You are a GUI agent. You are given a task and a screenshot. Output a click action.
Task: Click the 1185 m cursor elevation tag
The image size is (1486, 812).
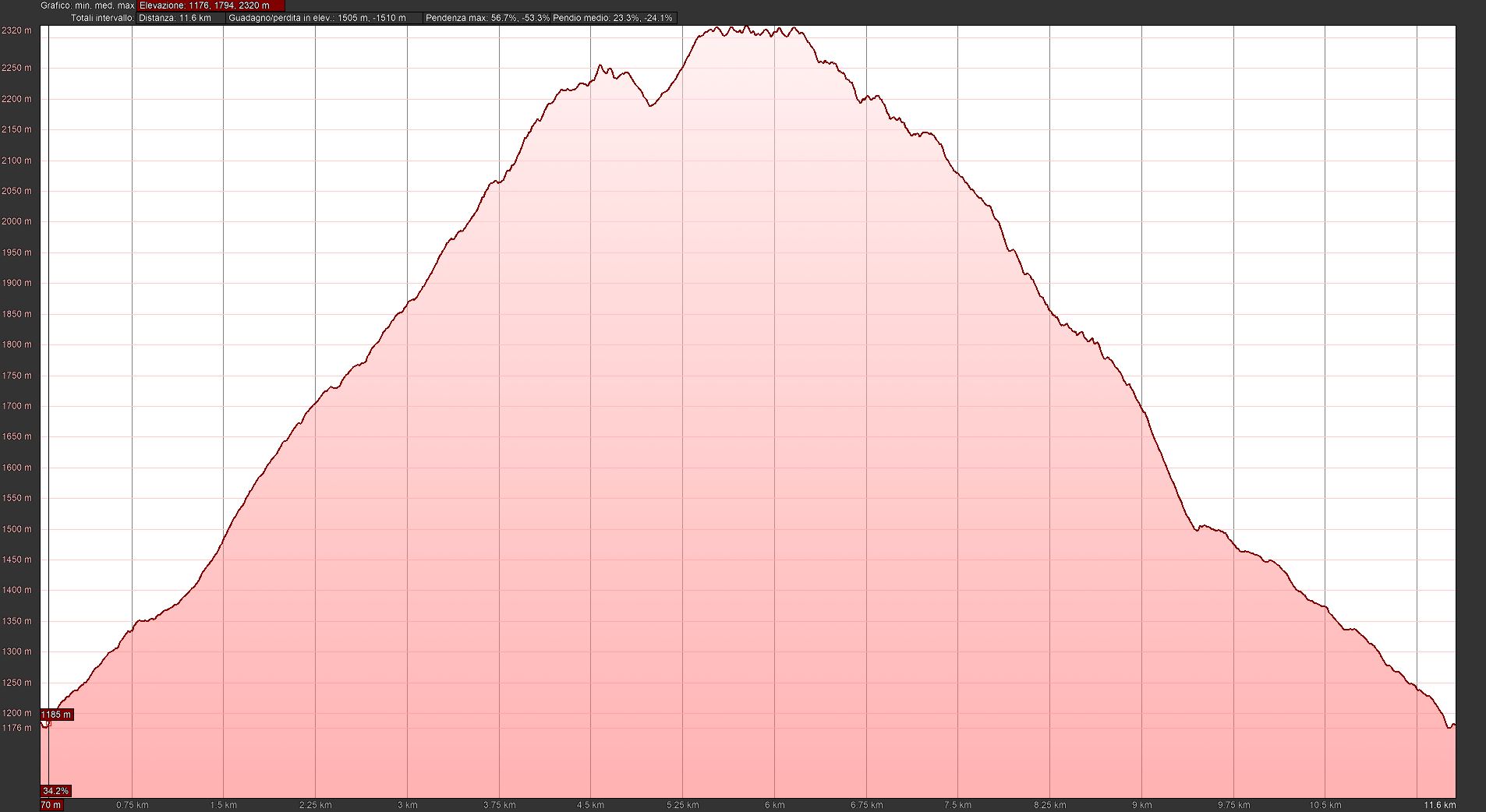coord(56,715)
